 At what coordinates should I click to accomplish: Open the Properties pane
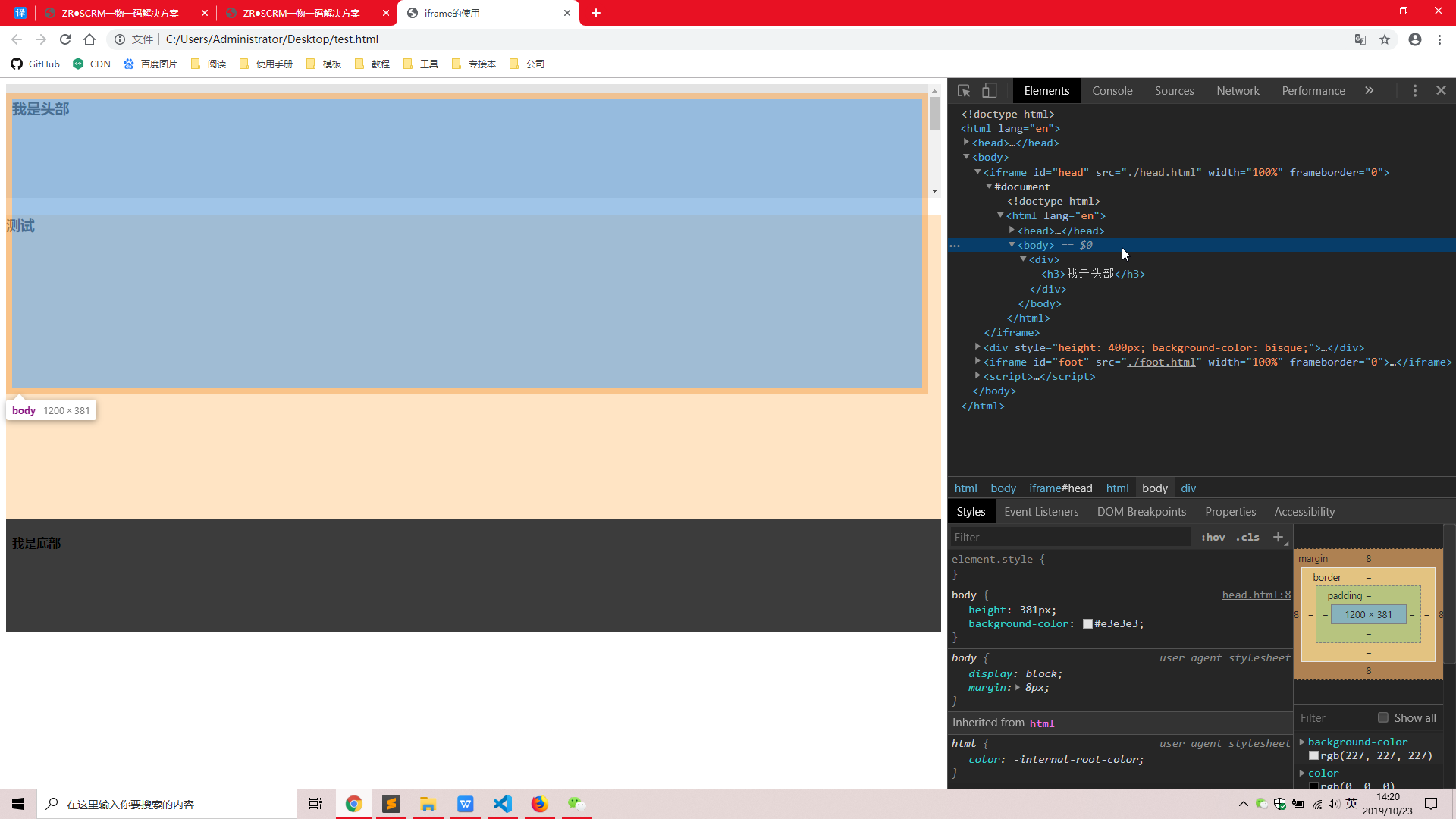click(1230, 512)
